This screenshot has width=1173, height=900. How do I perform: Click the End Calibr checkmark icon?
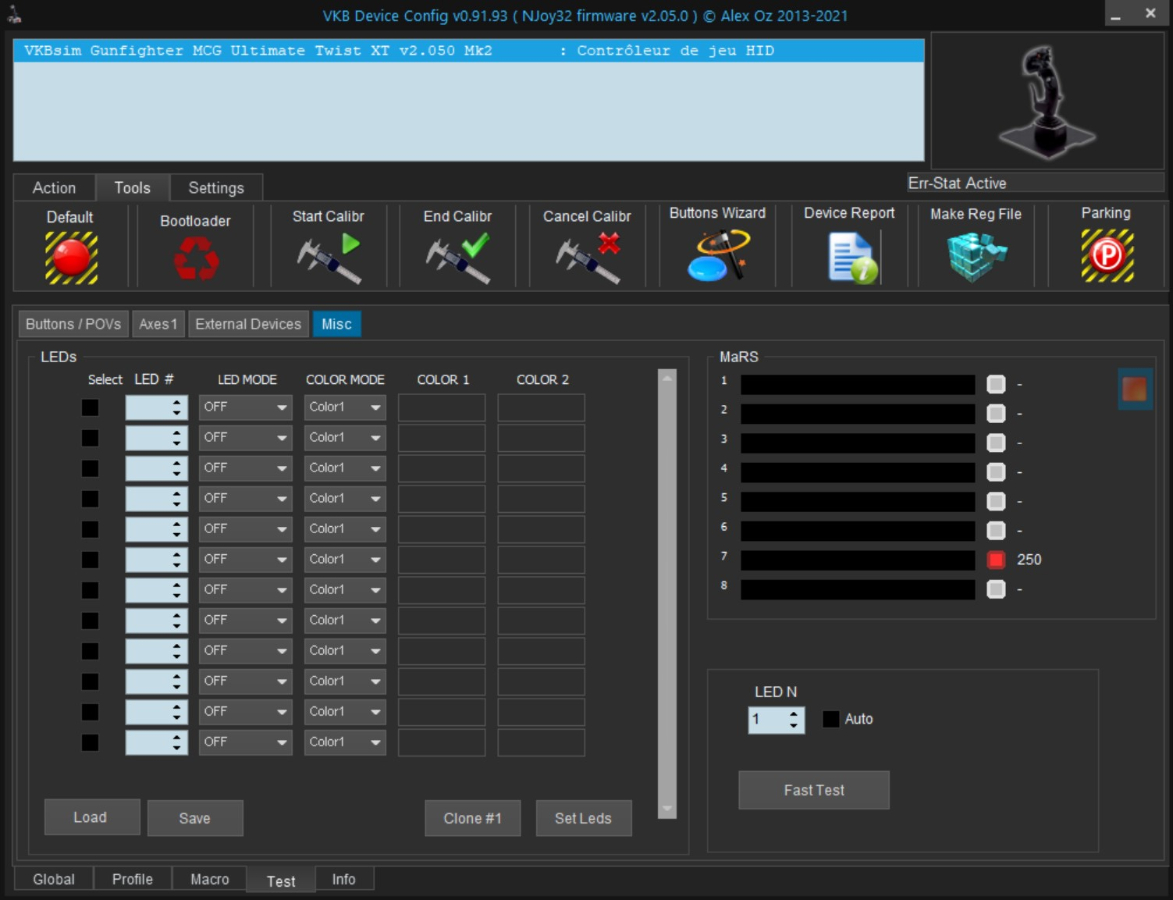point(457,258)
